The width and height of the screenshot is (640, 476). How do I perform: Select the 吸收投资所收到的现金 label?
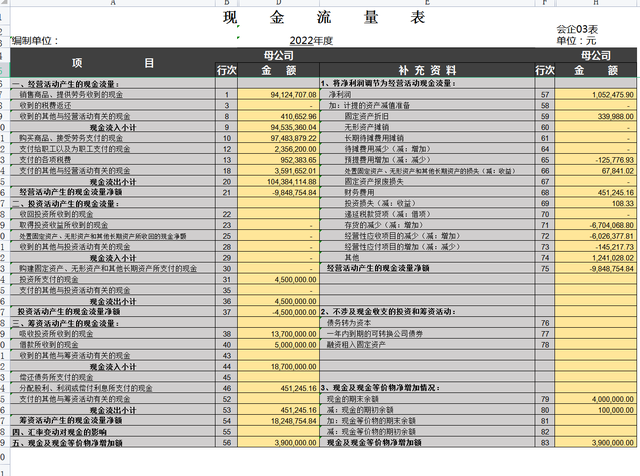click(x=56, y=334)
